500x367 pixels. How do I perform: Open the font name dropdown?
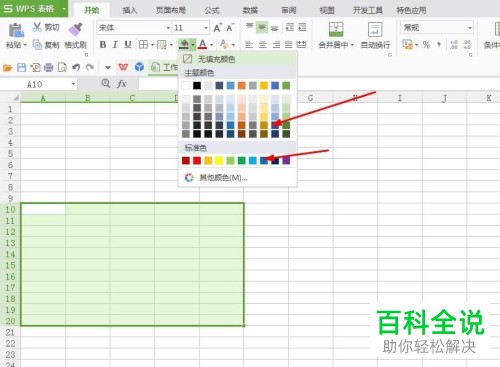[168, 28]
